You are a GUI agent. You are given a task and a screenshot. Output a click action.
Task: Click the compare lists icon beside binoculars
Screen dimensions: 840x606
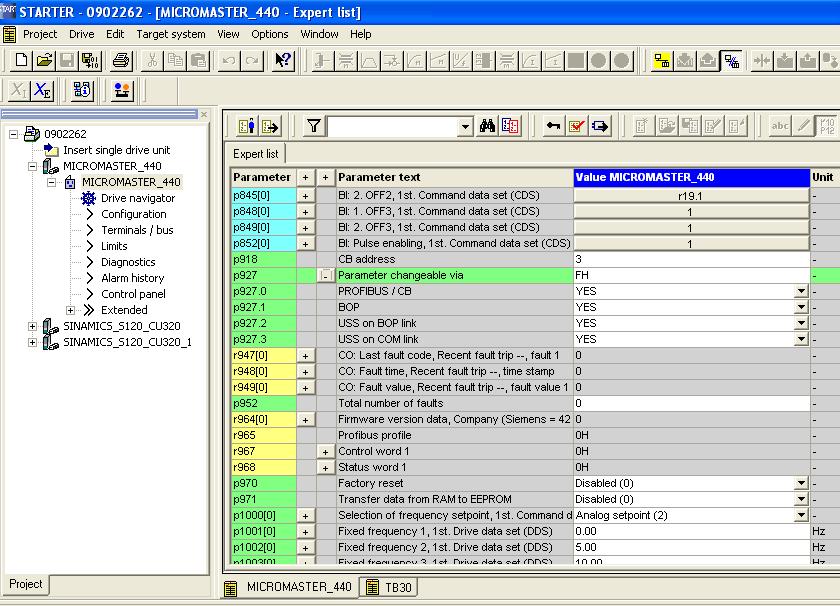[510, 126]
